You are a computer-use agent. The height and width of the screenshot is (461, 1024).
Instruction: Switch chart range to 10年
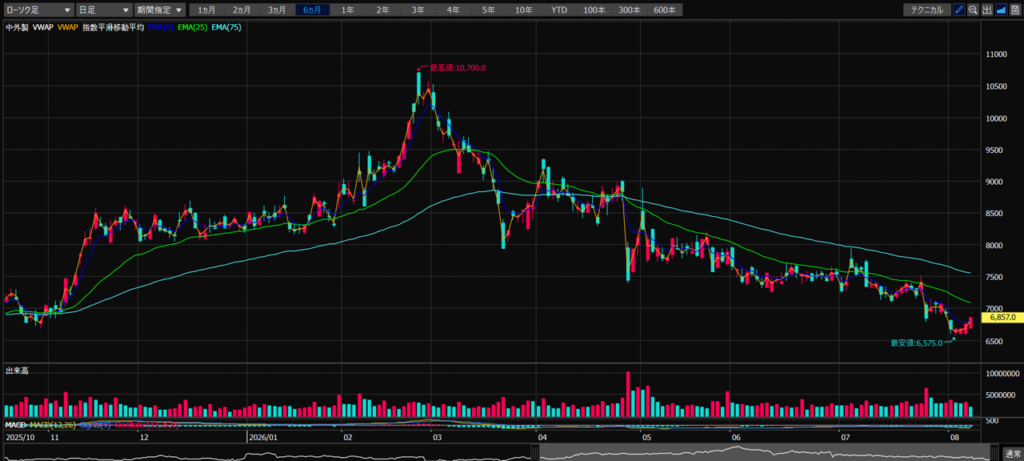pos(524,10)
